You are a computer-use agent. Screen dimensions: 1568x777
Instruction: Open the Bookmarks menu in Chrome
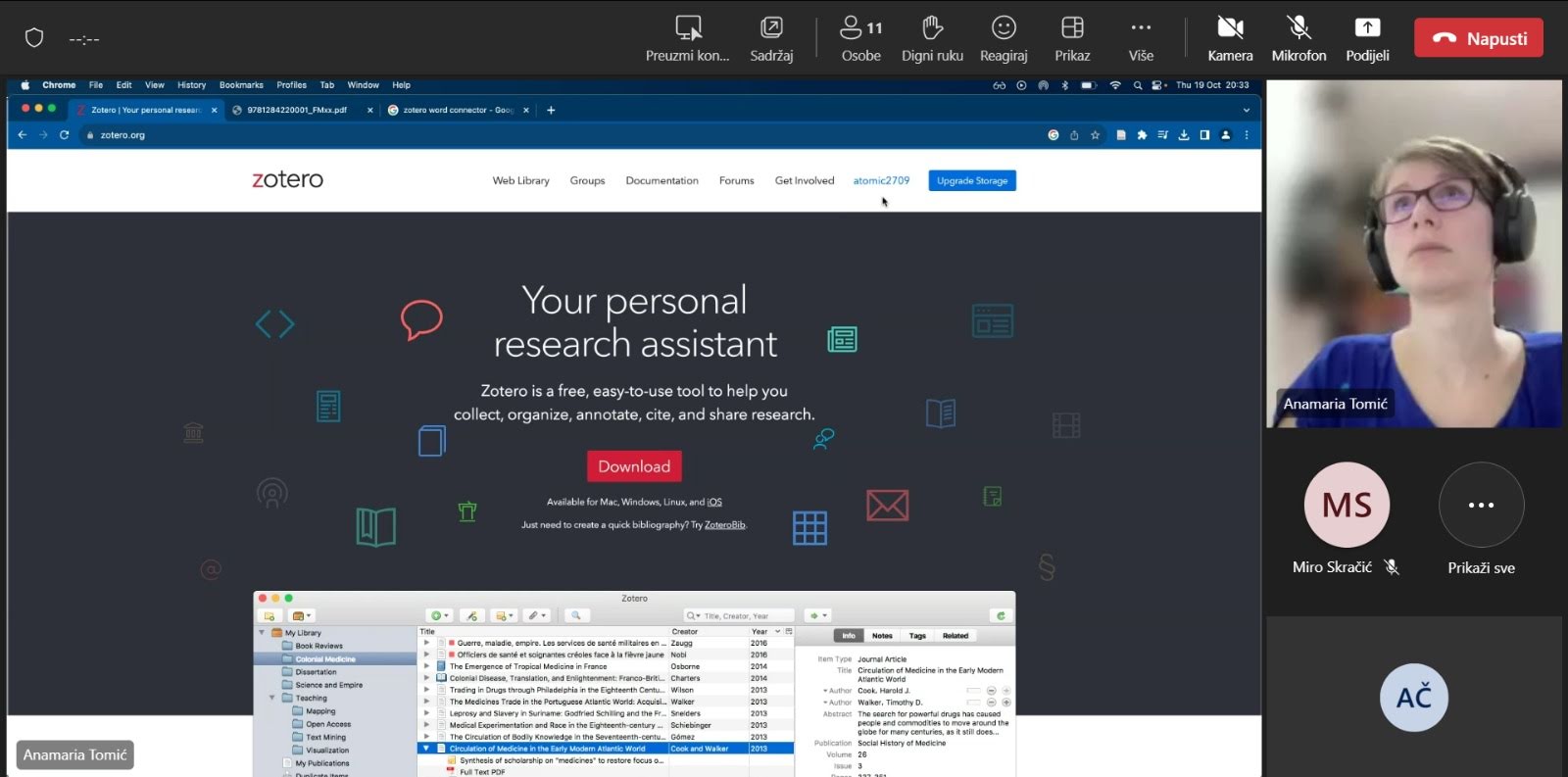pos(241,85)
